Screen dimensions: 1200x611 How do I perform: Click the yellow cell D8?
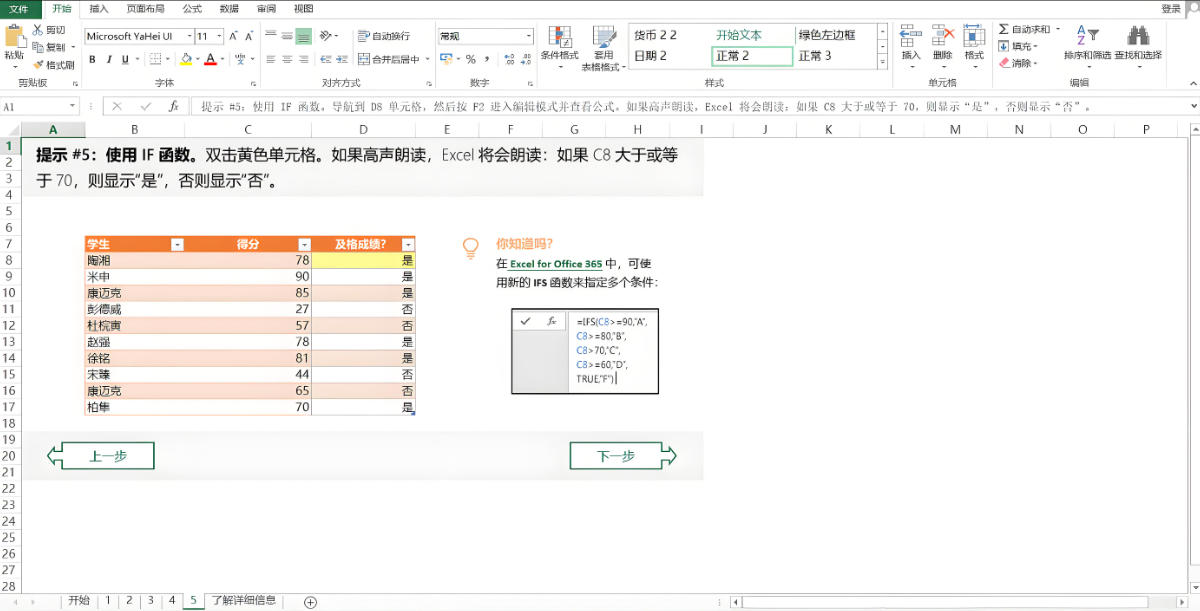[363, 260]
